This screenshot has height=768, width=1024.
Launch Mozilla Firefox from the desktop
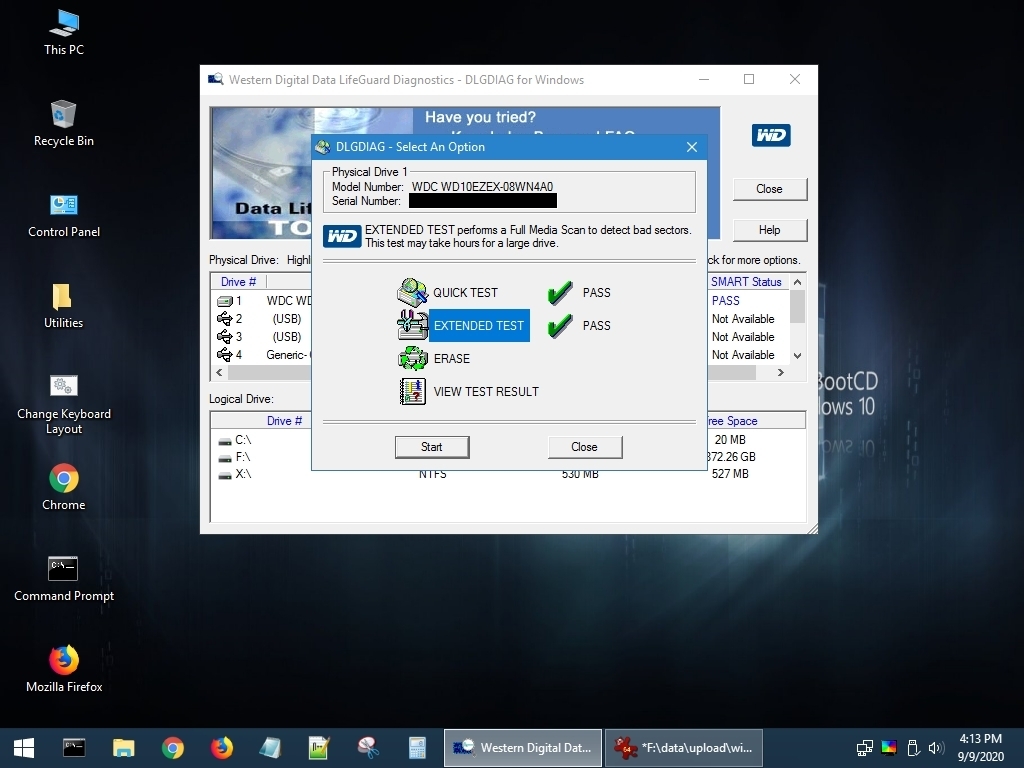(64, 669)
